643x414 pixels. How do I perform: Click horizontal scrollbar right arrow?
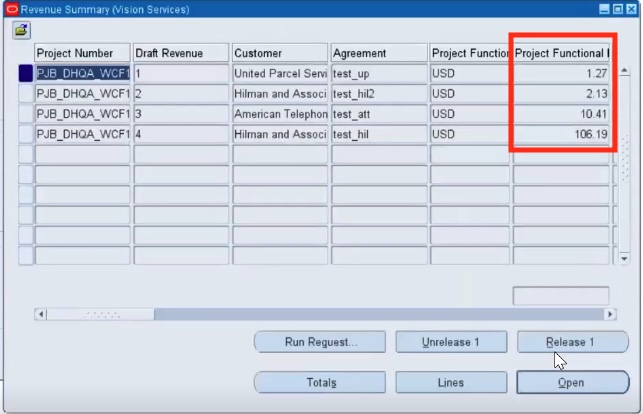tap(610, 314)
